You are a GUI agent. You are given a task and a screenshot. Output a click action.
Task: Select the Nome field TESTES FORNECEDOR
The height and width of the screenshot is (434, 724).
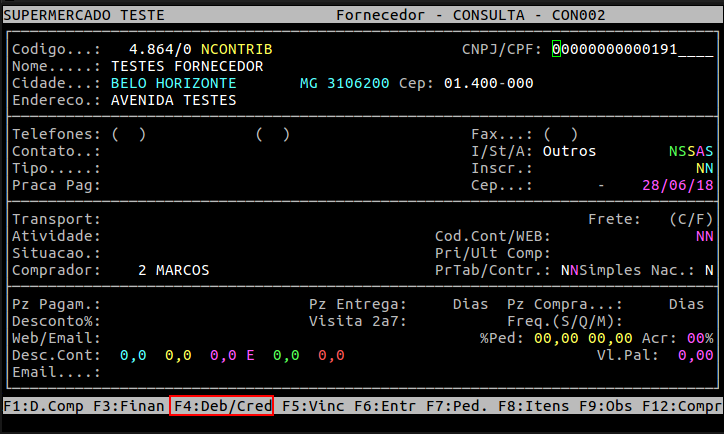187,66
